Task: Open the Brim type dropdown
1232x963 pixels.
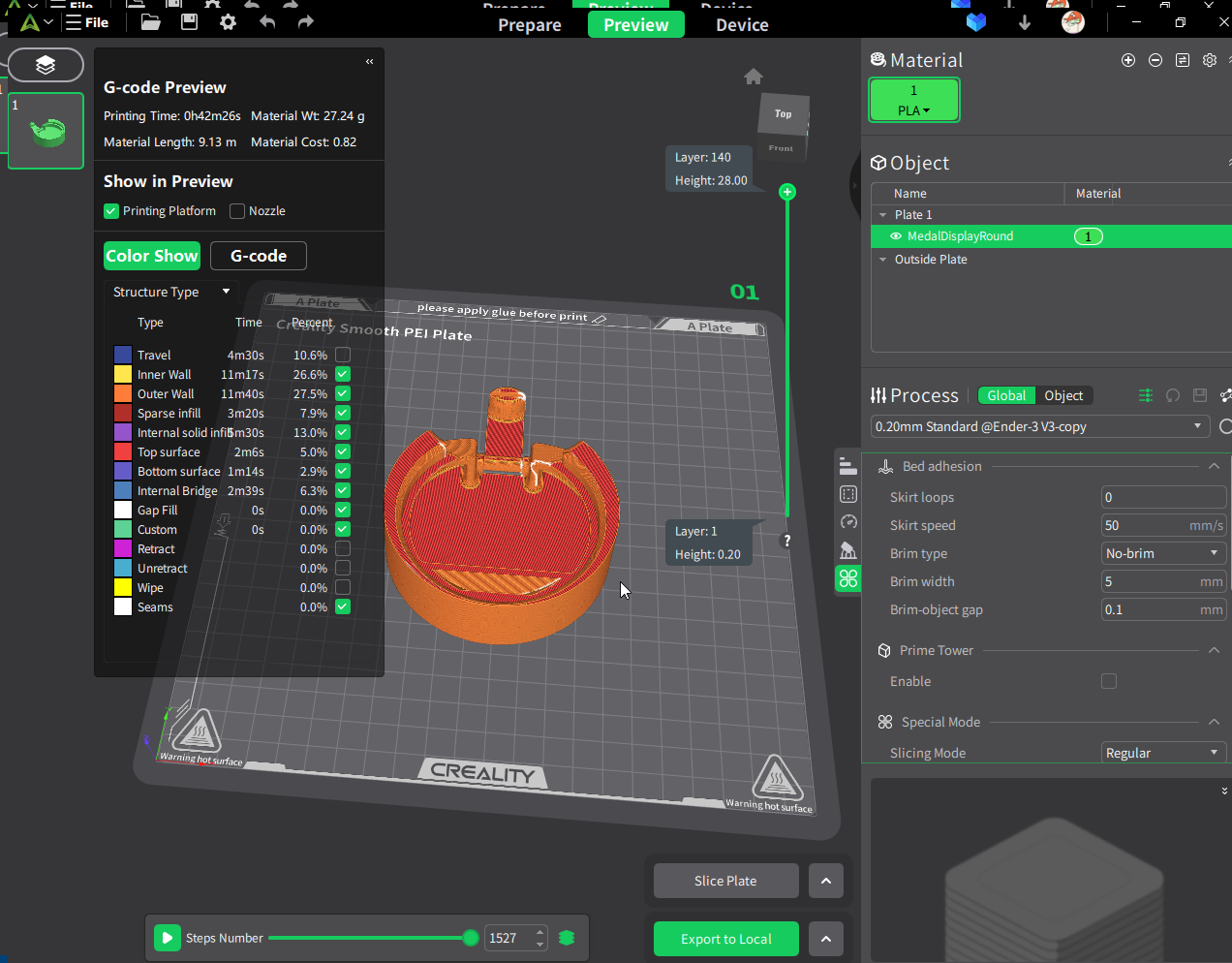Action: [1163, 553]
